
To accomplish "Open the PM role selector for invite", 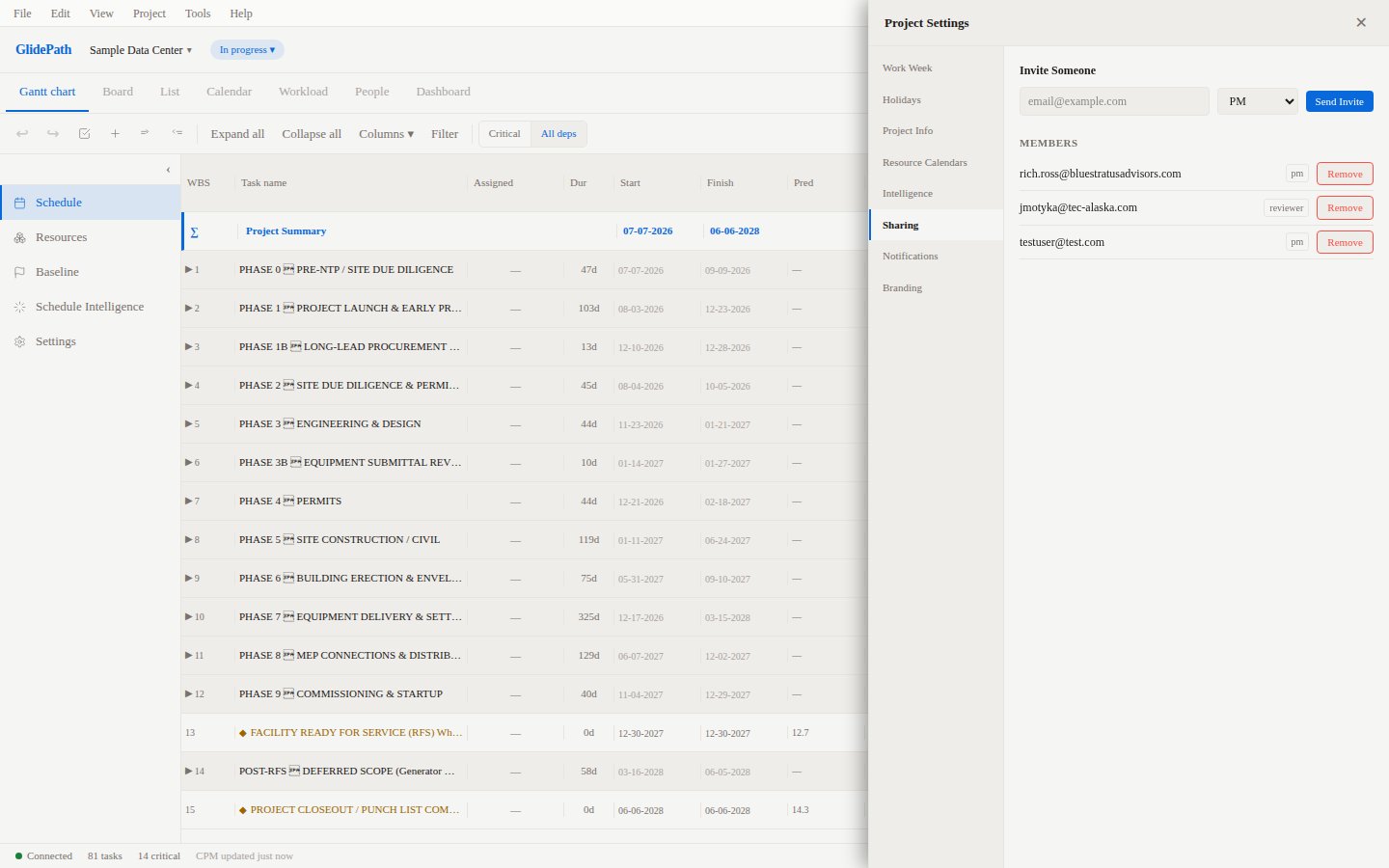I will click(x=1258, y=101).
